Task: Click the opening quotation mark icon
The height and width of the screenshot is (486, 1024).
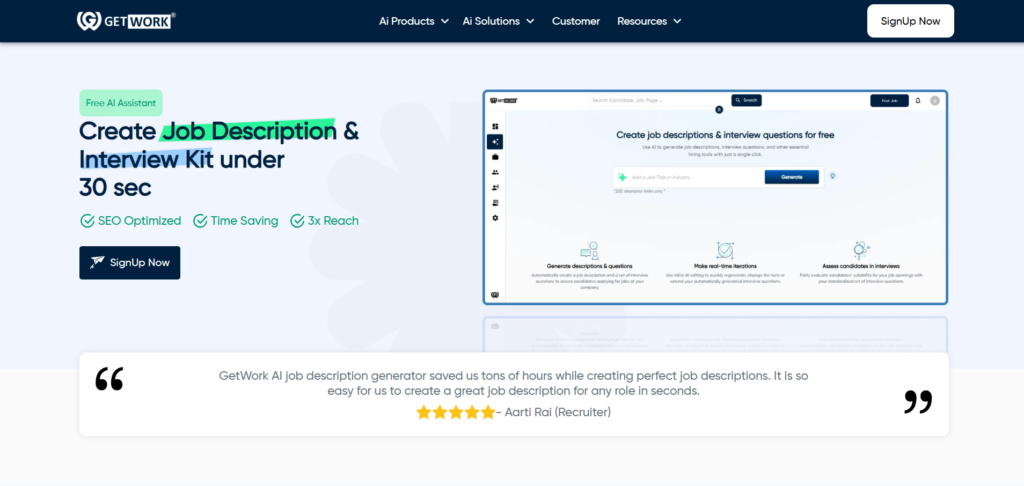Action: tap(109, 379)
